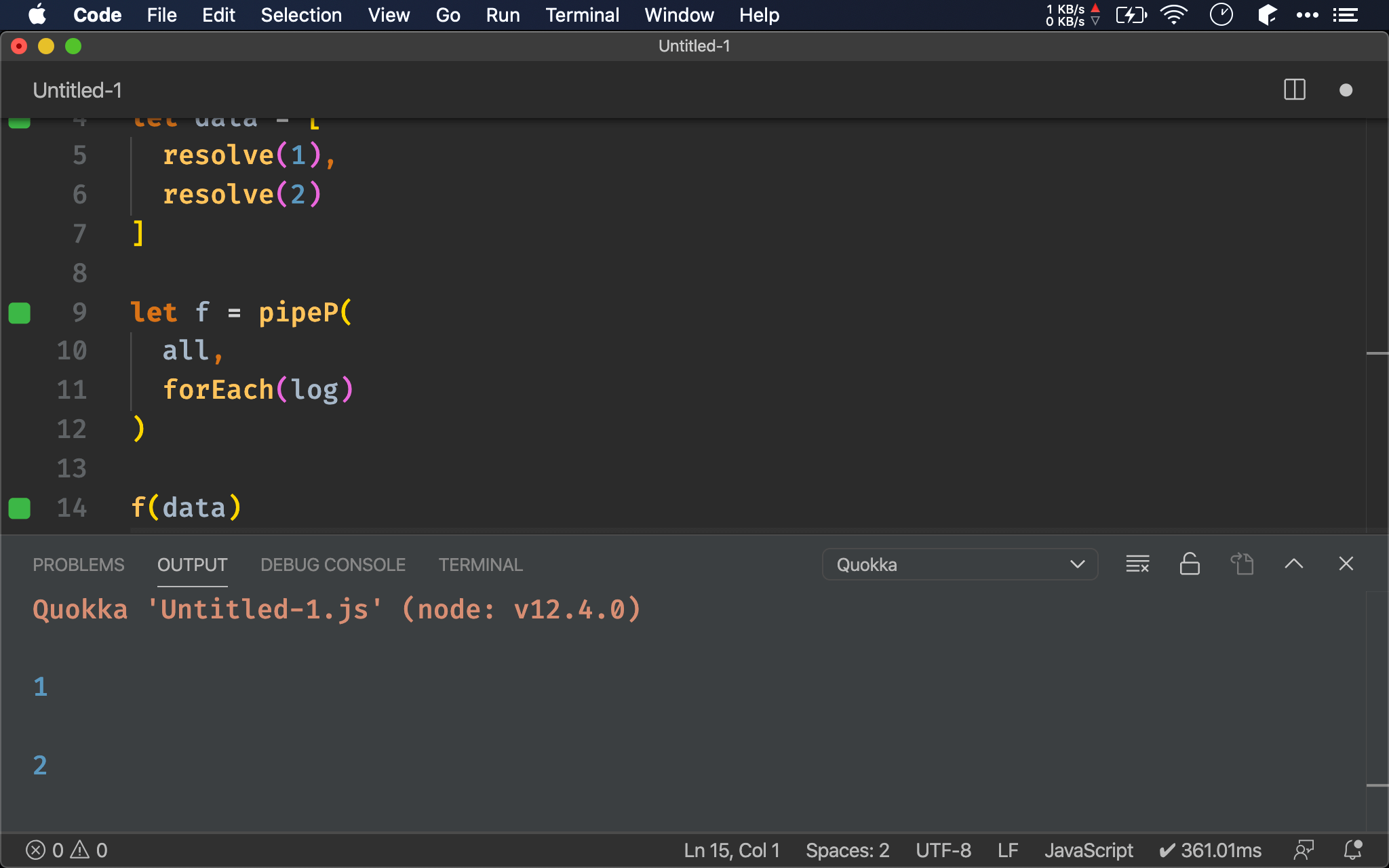This screenshot has width=1389, height=868.
Task: Click the yellow minimize window button
Action: tap(46, 46)
